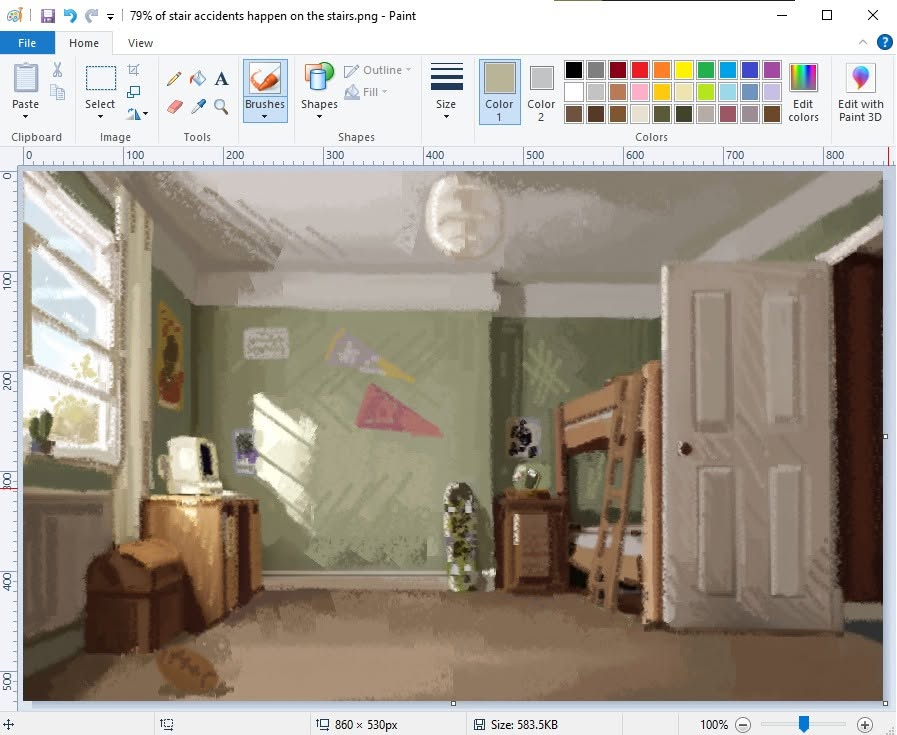Pick the purple color swatch
The height and width of the screenshot is (735, 897).
pyautogui.click(x=772, y=70)
